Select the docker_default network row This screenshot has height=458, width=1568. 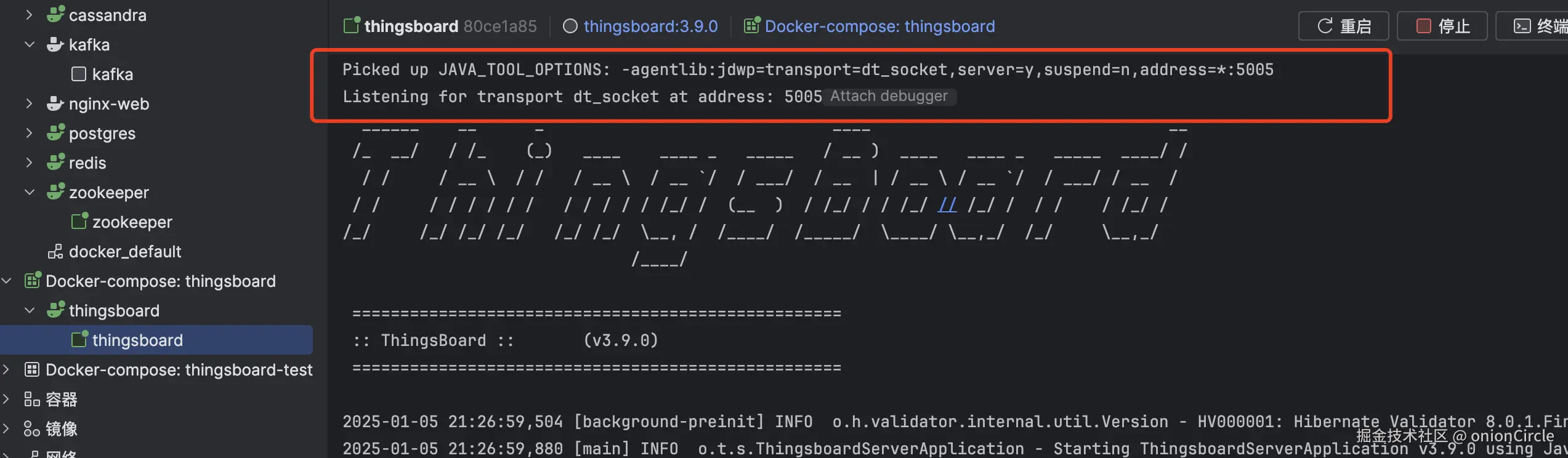[156, 251]
